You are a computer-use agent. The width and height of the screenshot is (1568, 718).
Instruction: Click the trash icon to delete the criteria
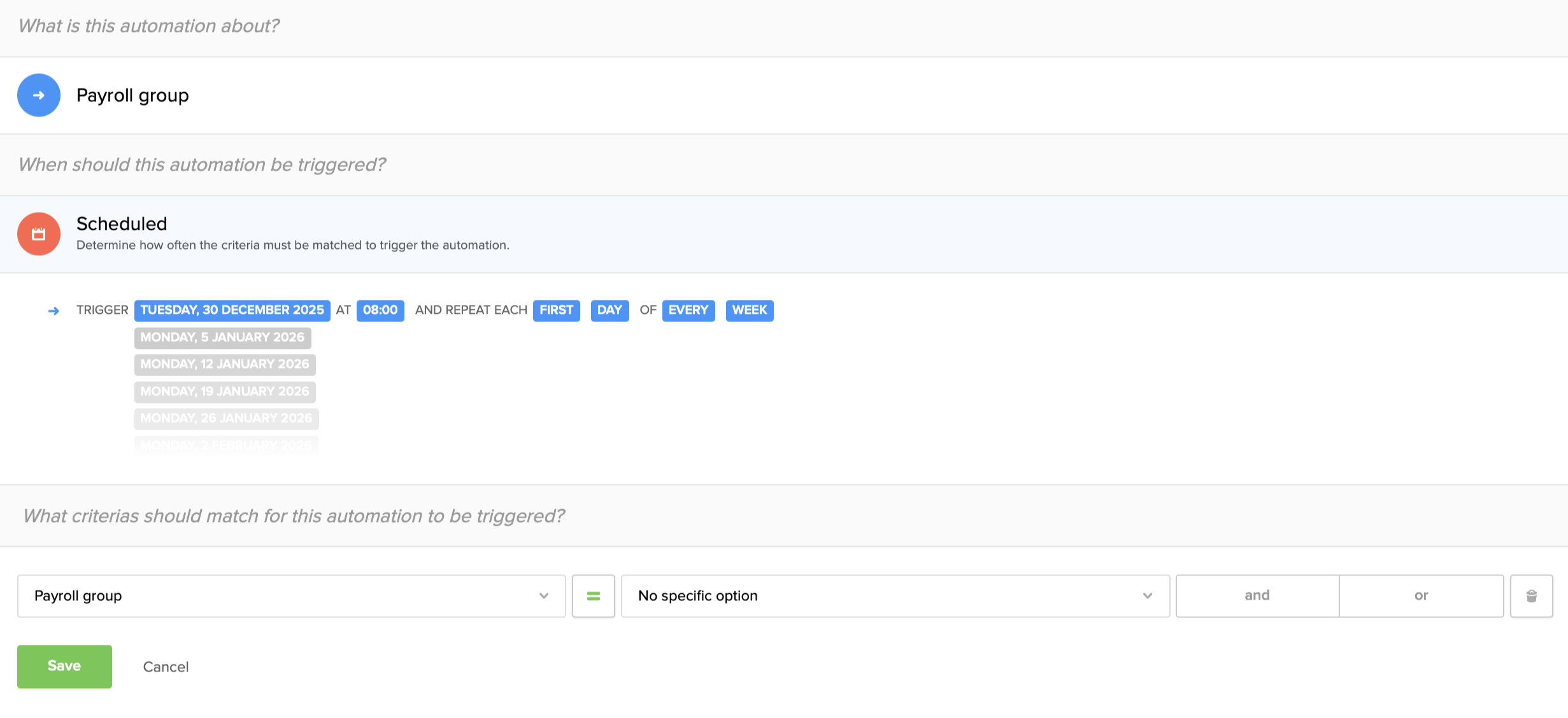coord(1531,595)
